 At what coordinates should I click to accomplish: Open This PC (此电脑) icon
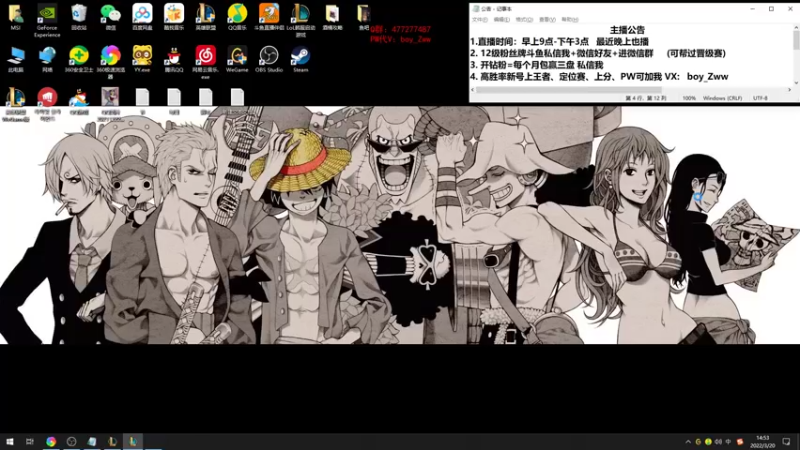[x=15, y=59]
